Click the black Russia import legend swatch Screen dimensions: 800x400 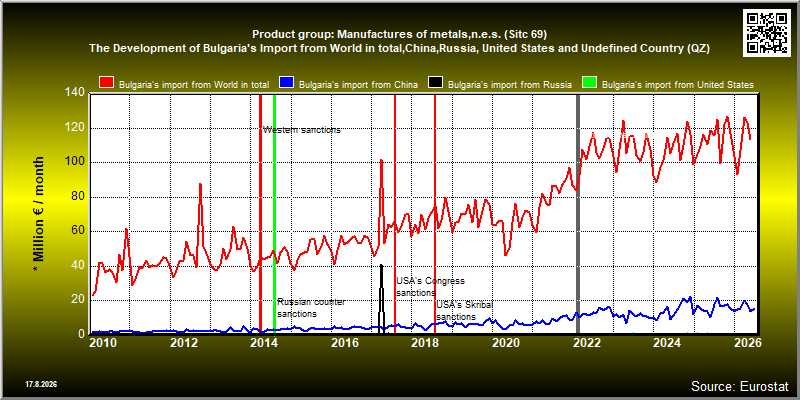tap(436, 84)
